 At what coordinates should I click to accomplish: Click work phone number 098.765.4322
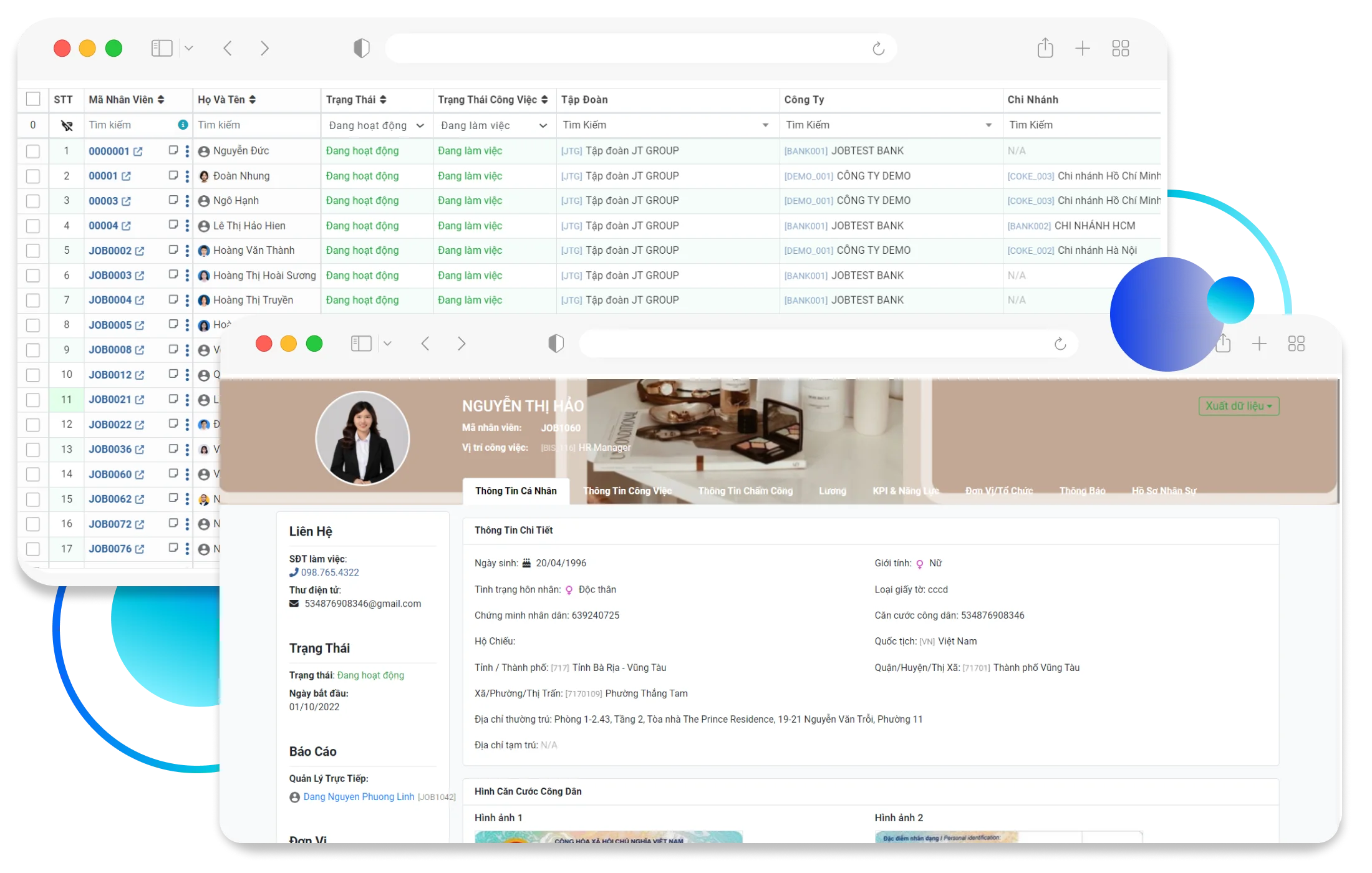pyautogui.click(x=329, y=572)
